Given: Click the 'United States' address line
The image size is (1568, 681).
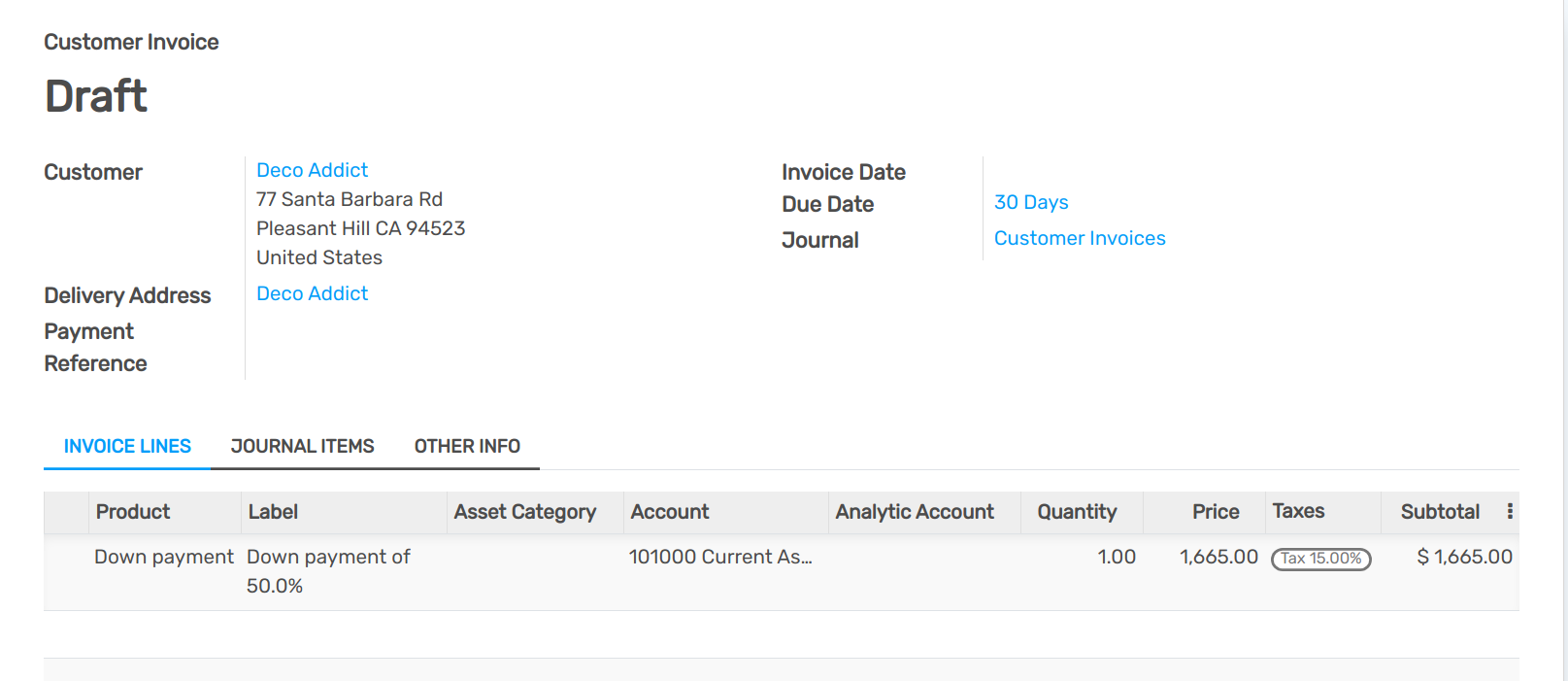Looking at the screenshot, I should pyautogui.click(x=319, y=257).
